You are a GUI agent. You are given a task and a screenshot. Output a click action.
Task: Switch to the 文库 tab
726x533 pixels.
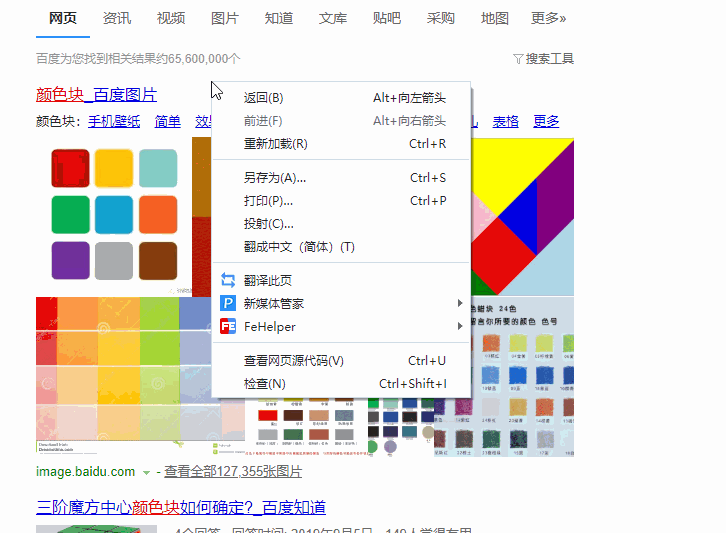pos(332,19)
